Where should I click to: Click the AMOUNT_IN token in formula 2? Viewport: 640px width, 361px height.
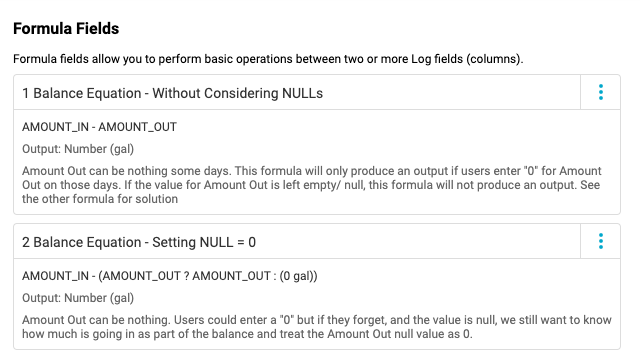55,276
